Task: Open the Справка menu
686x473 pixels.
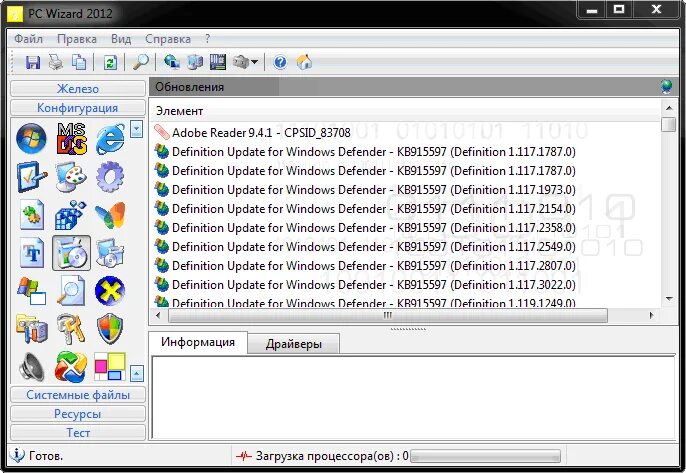Action: pyautogui.click(x=168, y=39)
